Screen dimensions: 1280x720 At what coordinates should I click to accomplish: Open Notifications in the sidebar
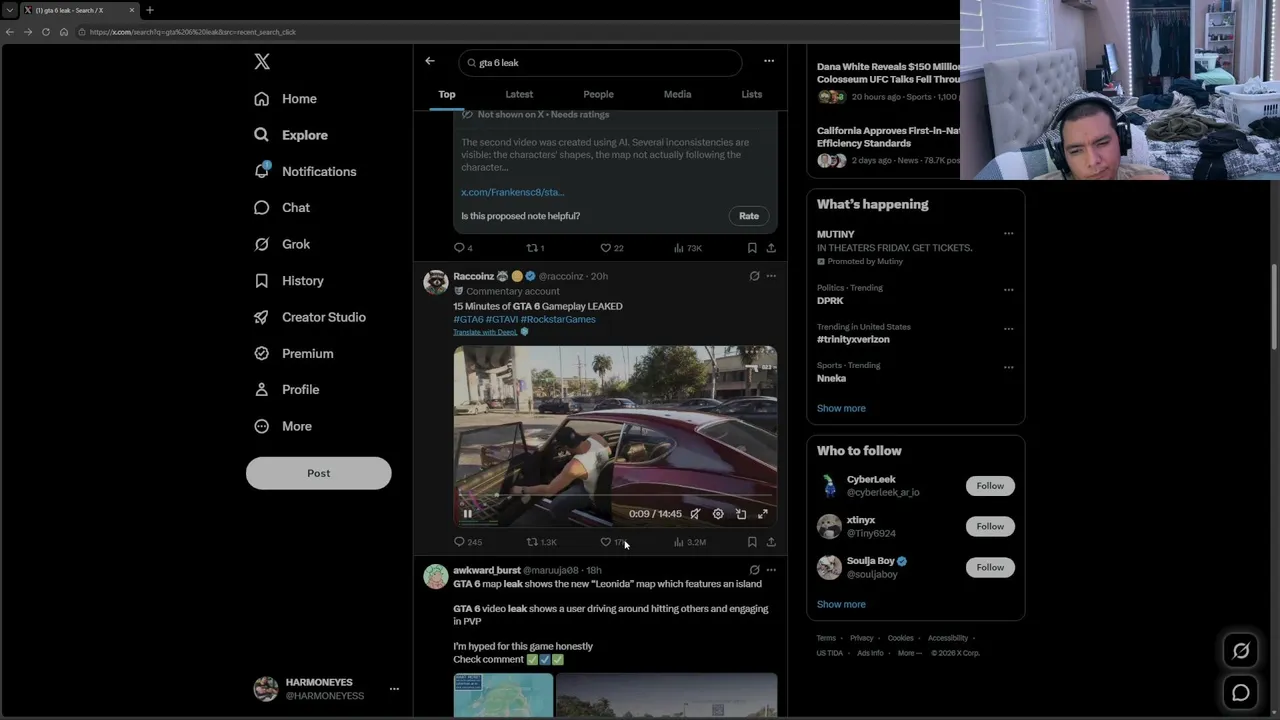(305, 171)
